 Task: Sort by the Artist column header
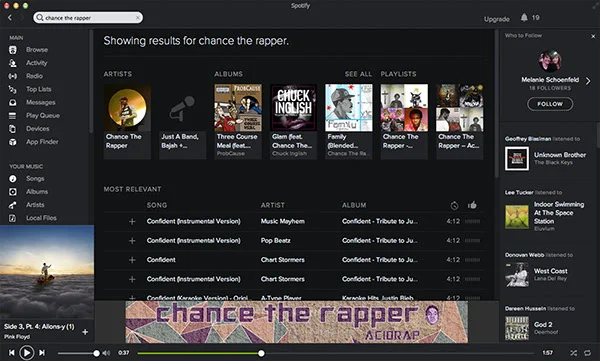click(272, 205)
